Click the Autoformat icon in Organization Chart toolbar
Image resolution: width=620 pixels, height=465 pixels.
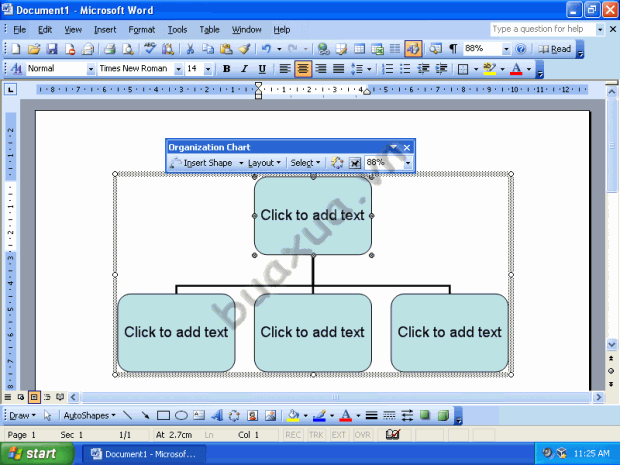337,163
